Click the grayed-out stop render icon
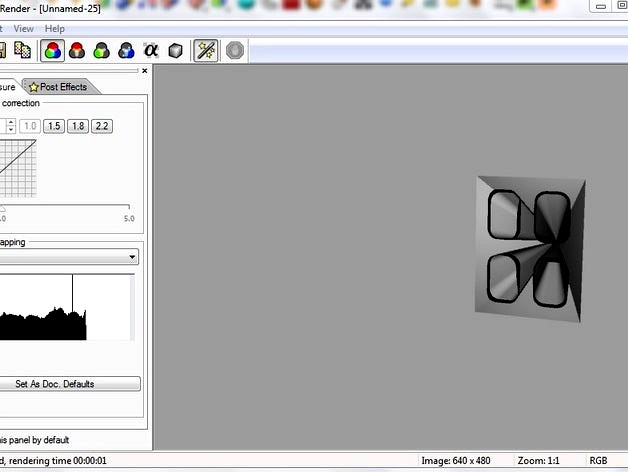Viewport: 628px width, 472px height. pyautogui.click(x=235, y=50)
